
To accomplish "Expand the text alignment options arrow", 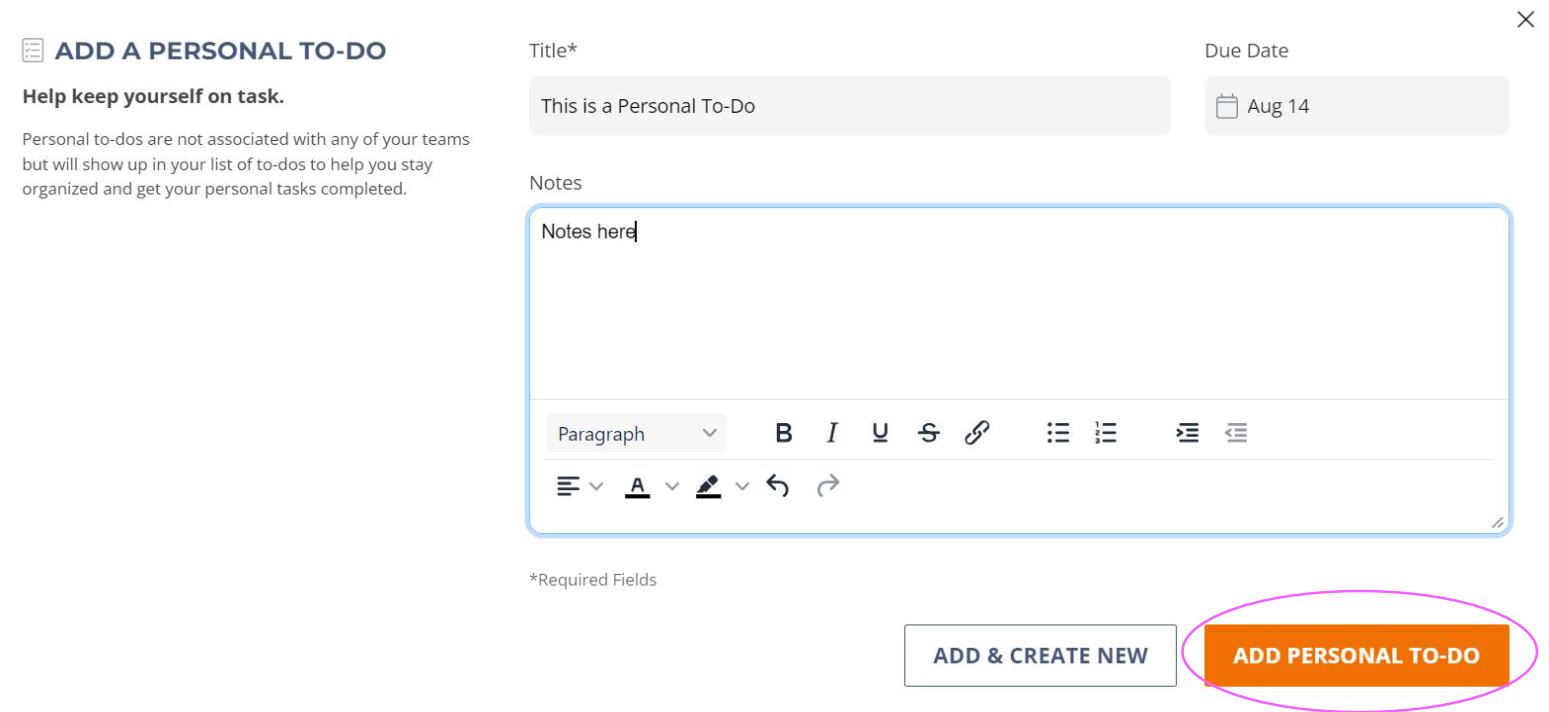I will [x=596, y=486].
